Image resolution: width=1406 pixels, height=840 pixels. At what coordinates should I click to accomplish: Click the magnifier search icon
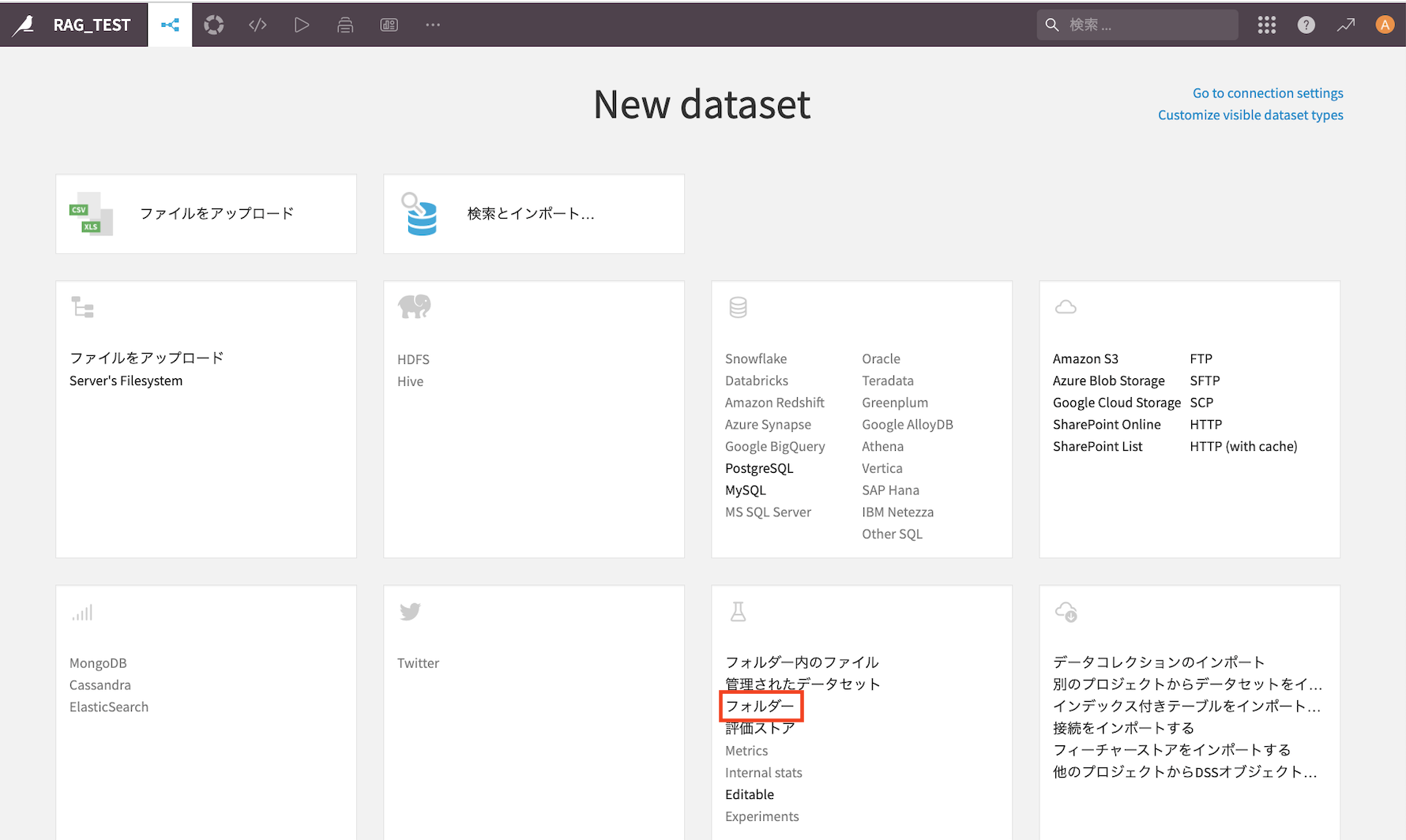tap(1052, 25)
